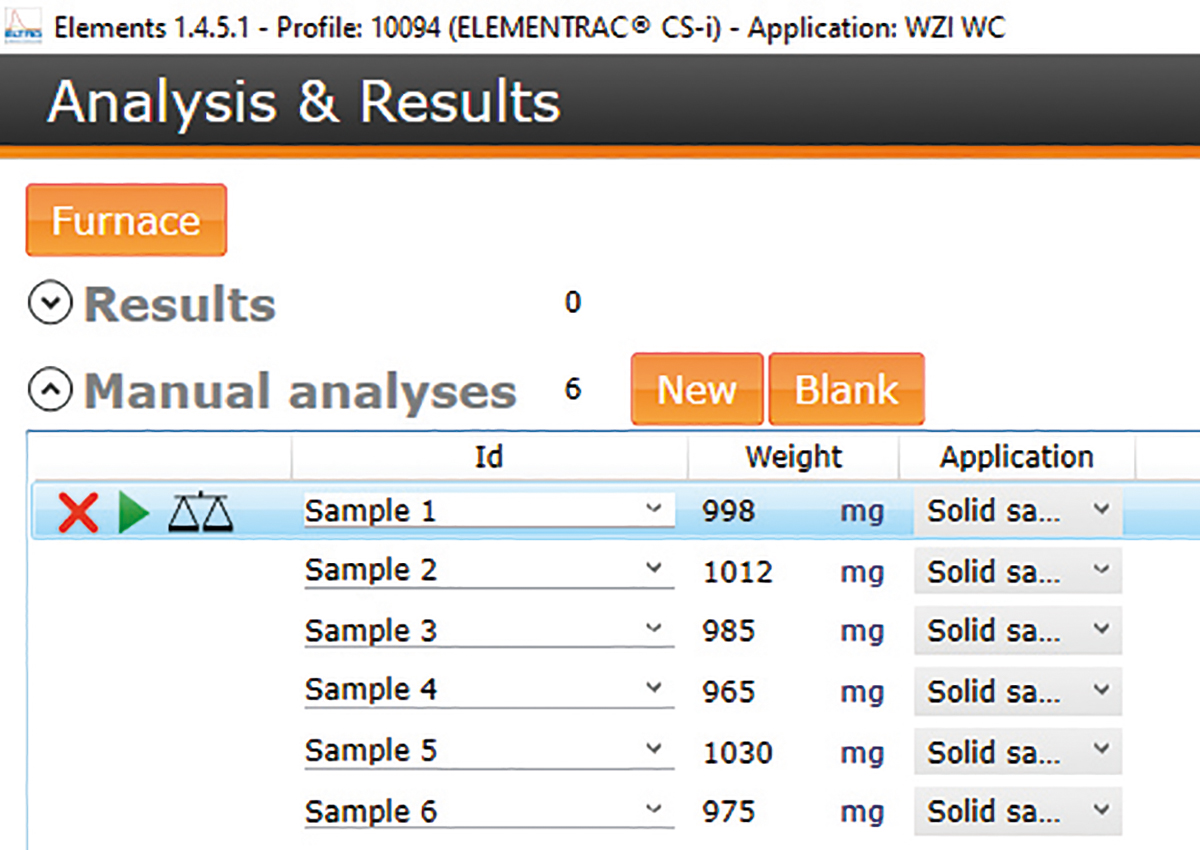
Task: Open the balance weighing icon for Sample 1
Action: pos(199,510)
